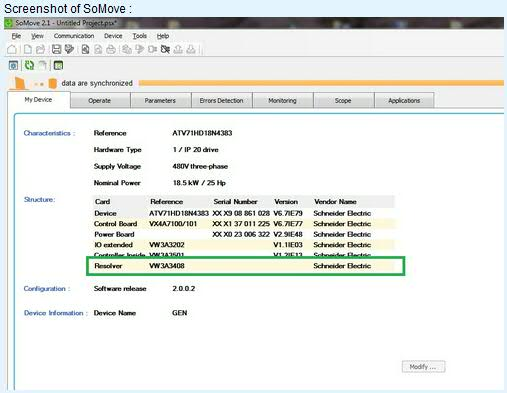507x393 pixels.
Task: Click version V2.9IE48
Action: pos(288,234)
